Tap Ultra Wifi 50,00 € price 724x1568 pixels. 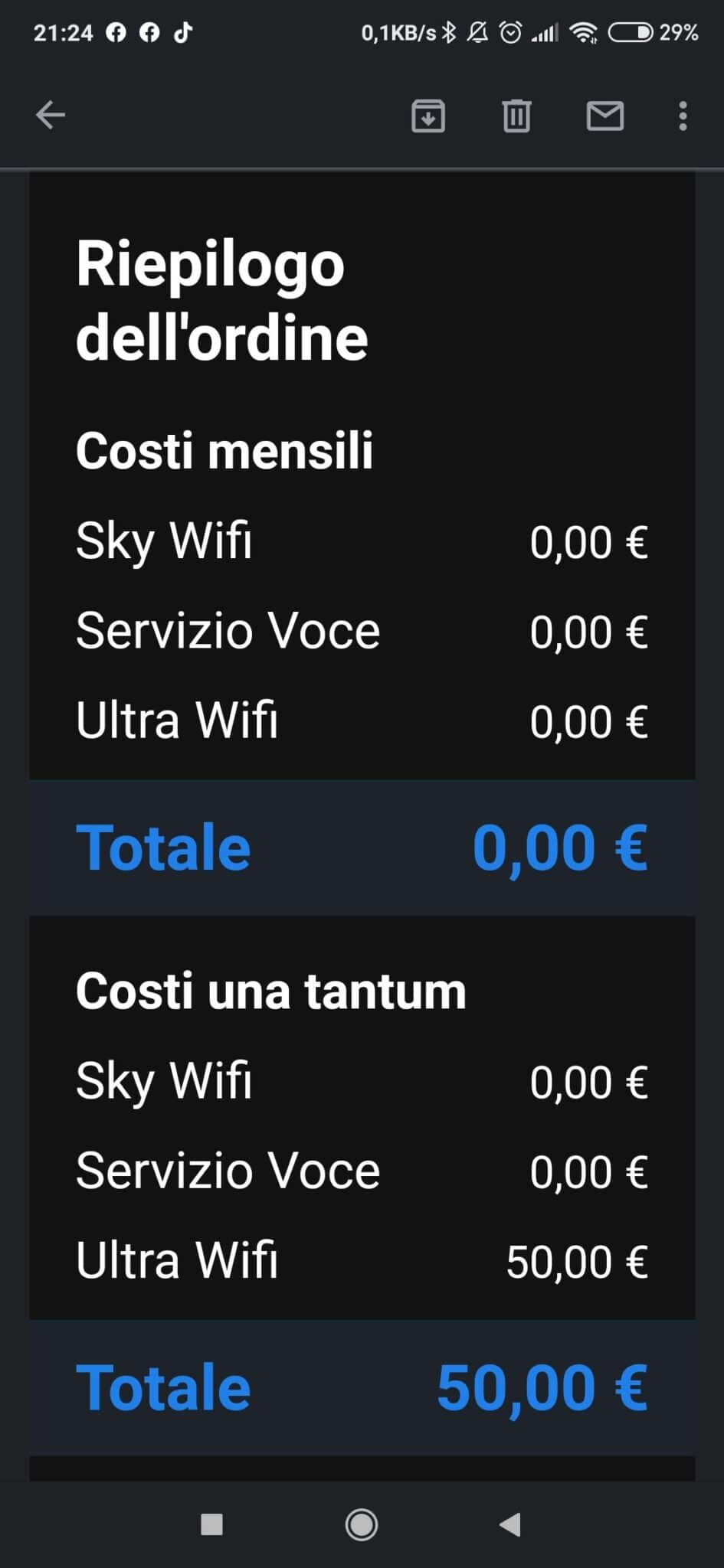point(577,1262)
